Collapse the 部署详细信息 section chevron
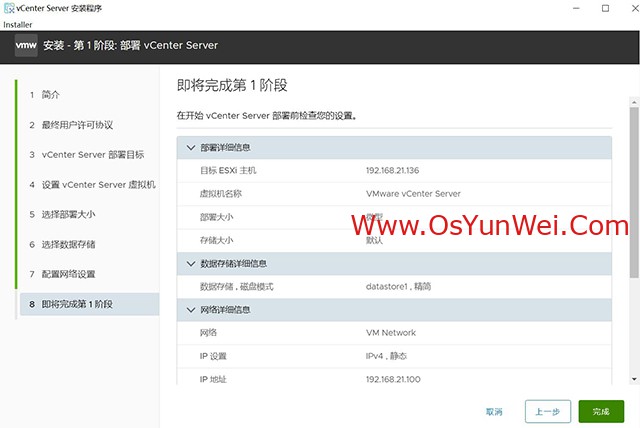Image resolution: width=640 pixels, height=428 pixels. click(x=191, y=147)
